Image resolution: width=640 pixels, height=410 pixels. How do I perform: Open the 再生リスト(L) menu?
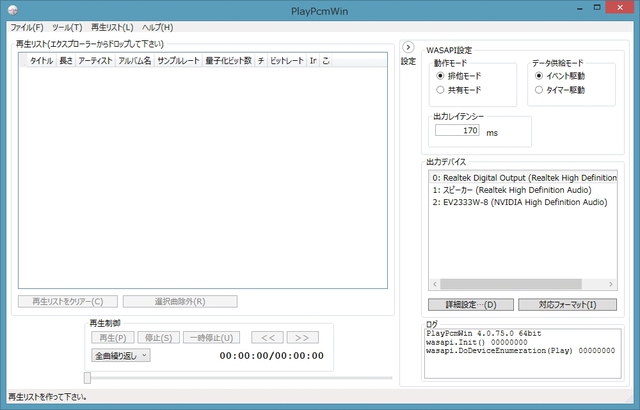coord(112,27)
